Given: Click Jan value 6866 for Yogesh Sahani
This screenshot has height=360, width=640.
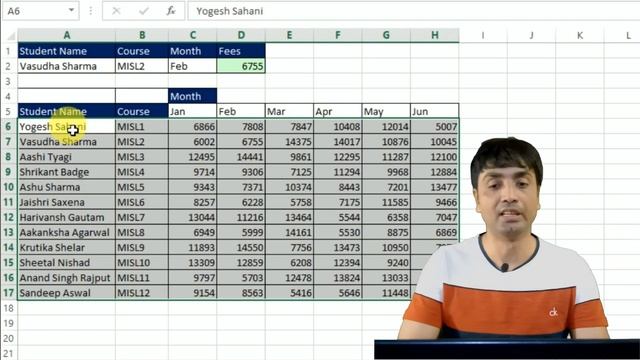Looking at the screenshot, I should click(x=193, y=127).
